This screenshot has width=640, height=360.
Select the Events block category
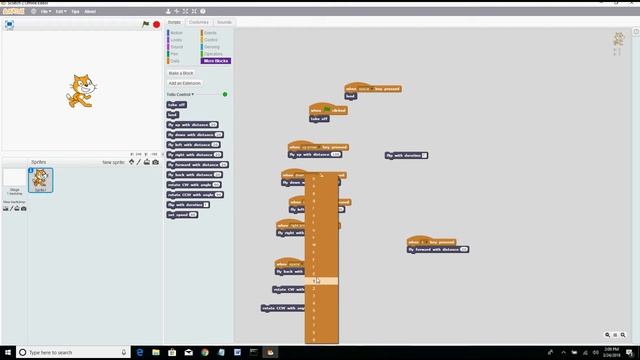point(210,33)
